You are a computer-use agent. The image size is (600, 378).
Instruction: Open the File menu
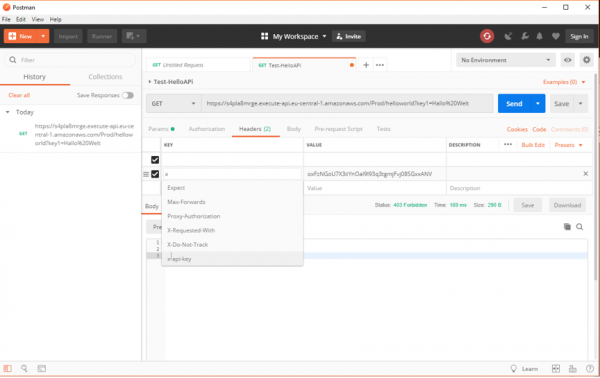coord(6,20)
